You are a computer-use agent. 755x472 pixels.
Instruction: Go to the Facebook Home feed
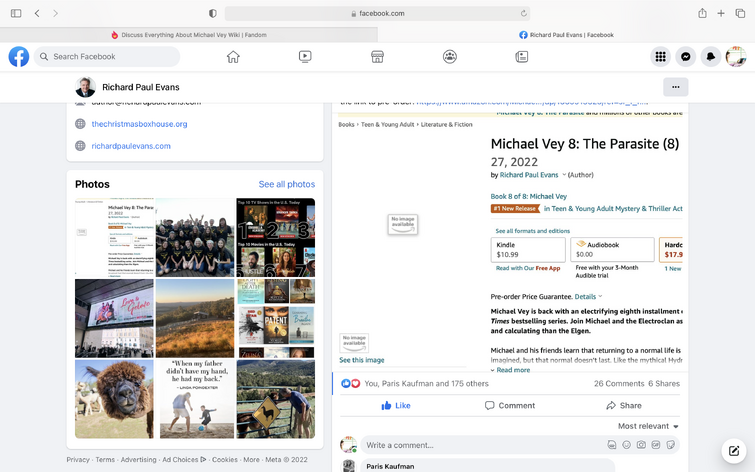click(x=233, y=57)
